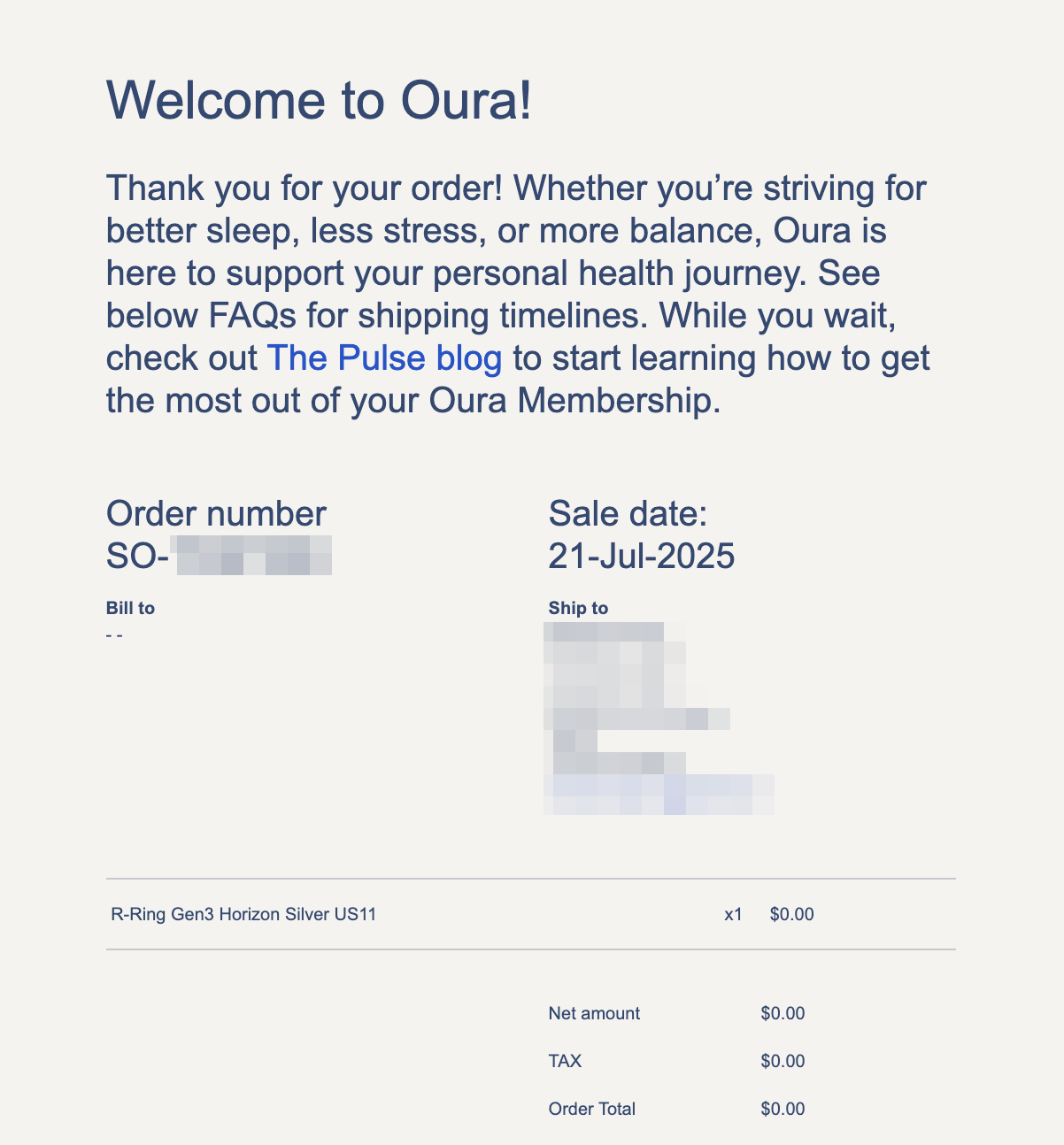Select the Sale date label
Image resolution: width=1064 pixels, height=1145 pixels.
pos(628,513)
